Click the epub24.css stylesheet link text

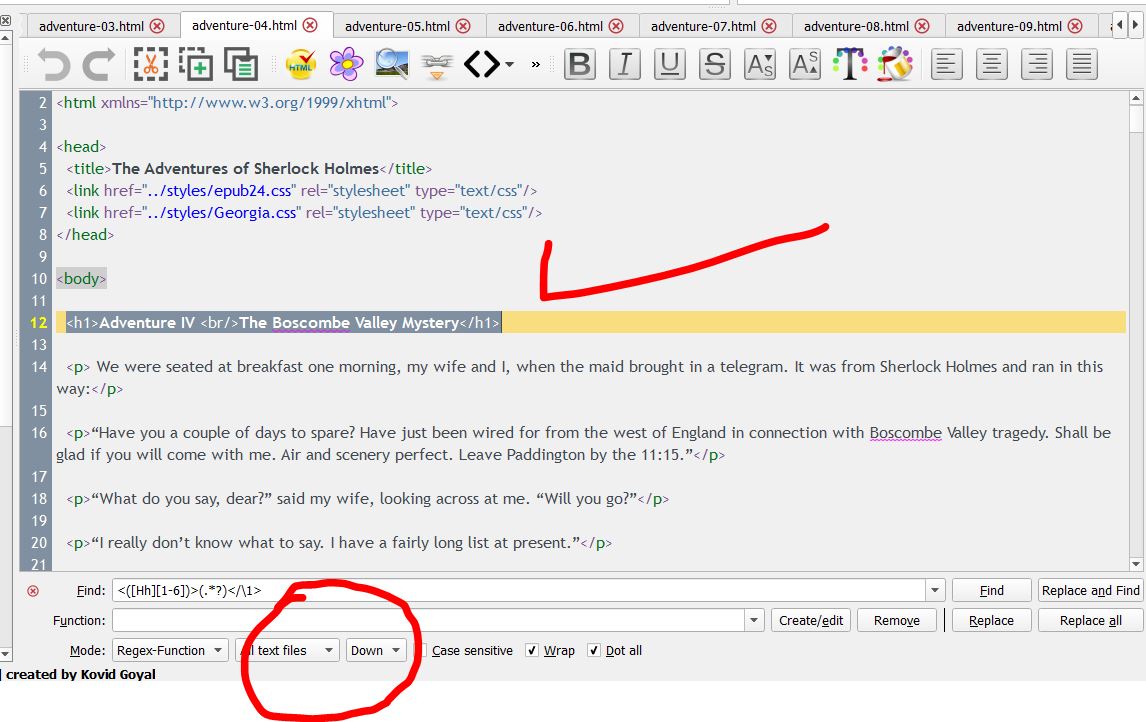click(x=219, y=191)
